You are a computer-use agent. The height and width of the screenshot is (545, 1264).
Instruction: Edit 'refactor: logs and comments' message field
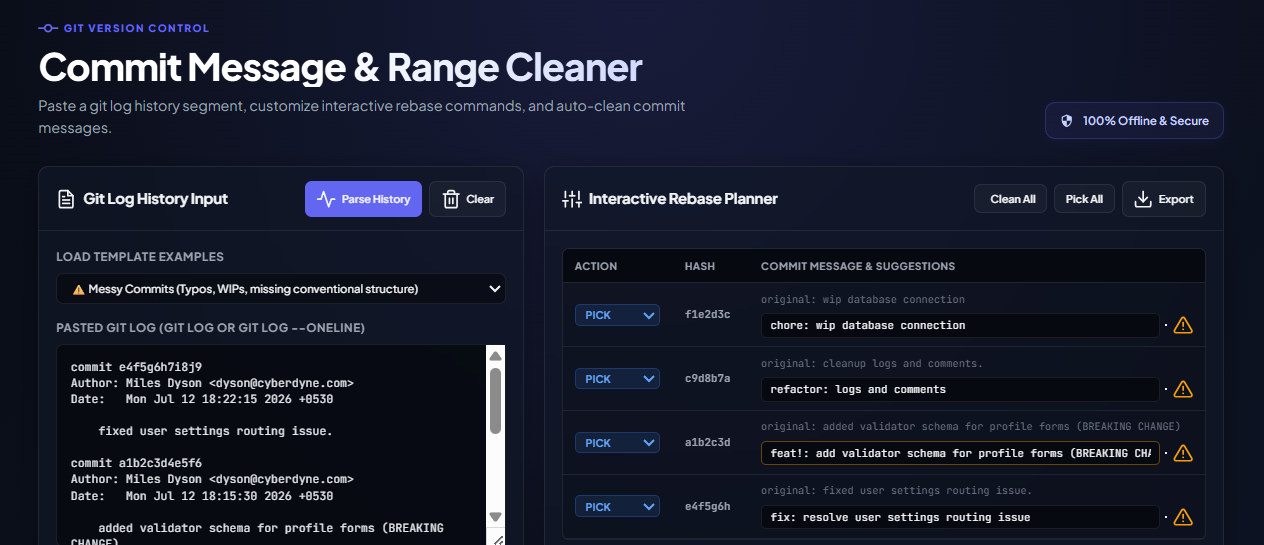[x=960, y=389]
